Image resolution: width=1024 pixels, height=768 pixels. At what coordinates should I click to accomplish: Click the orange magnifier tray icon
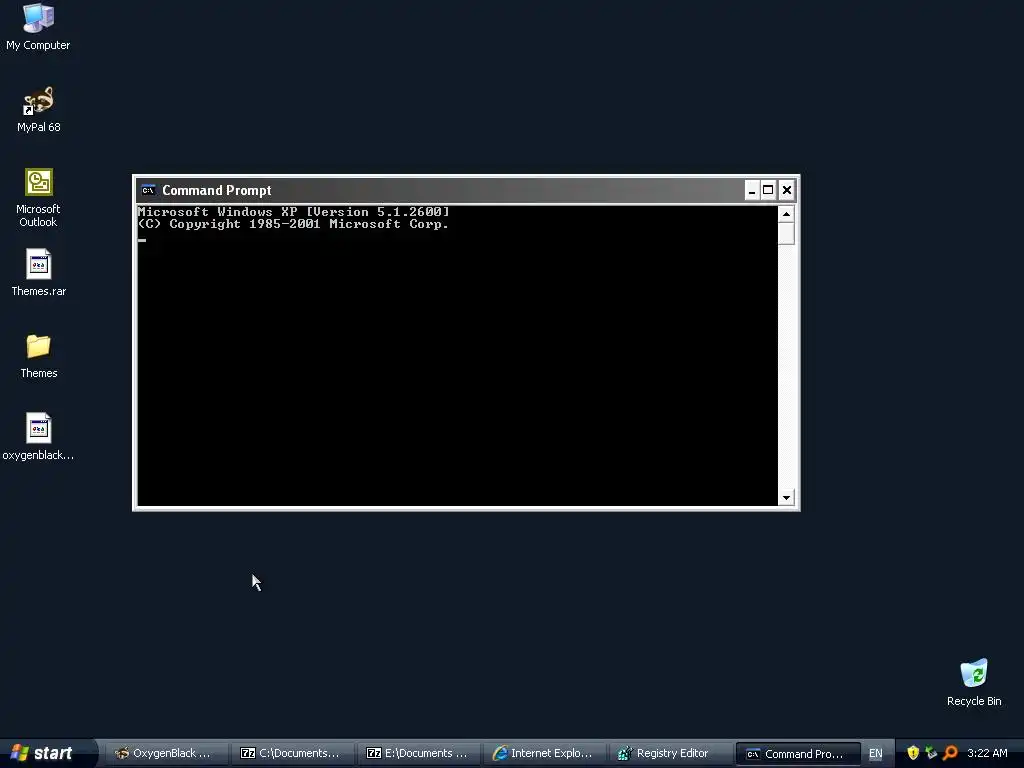point(950,753)
